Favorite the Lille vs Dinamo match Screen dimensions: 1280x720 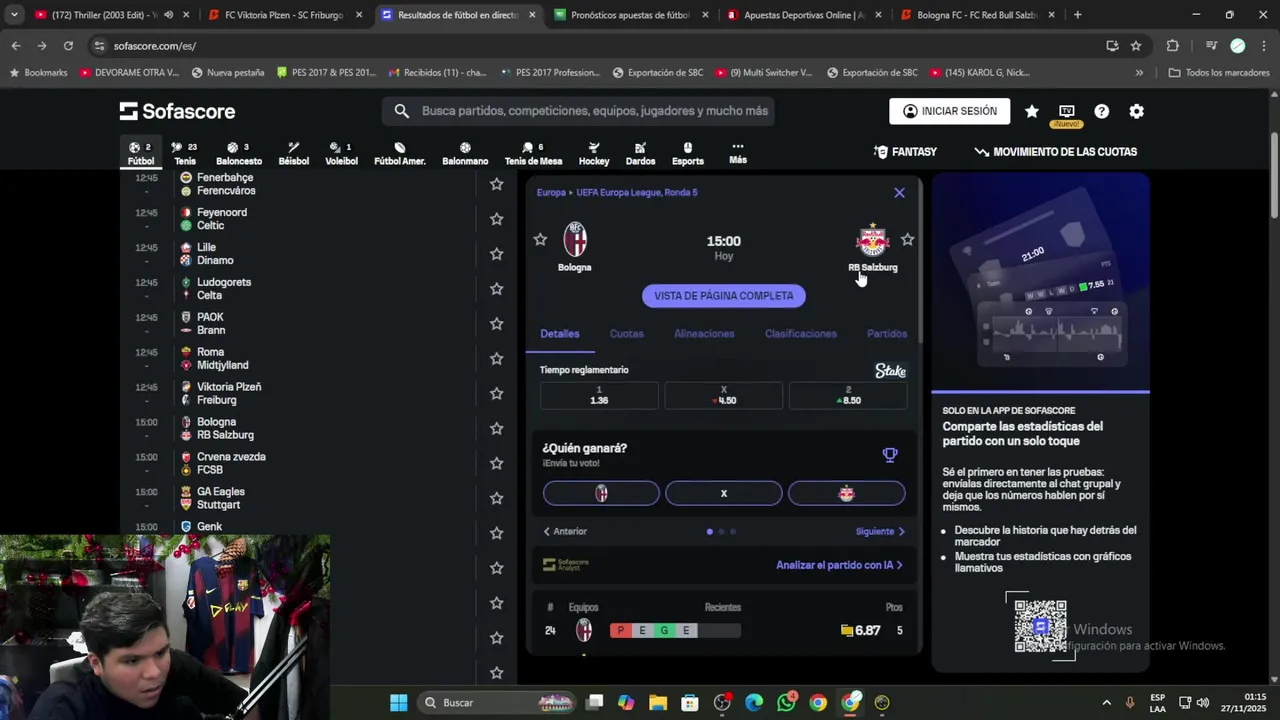coord(496,254)
